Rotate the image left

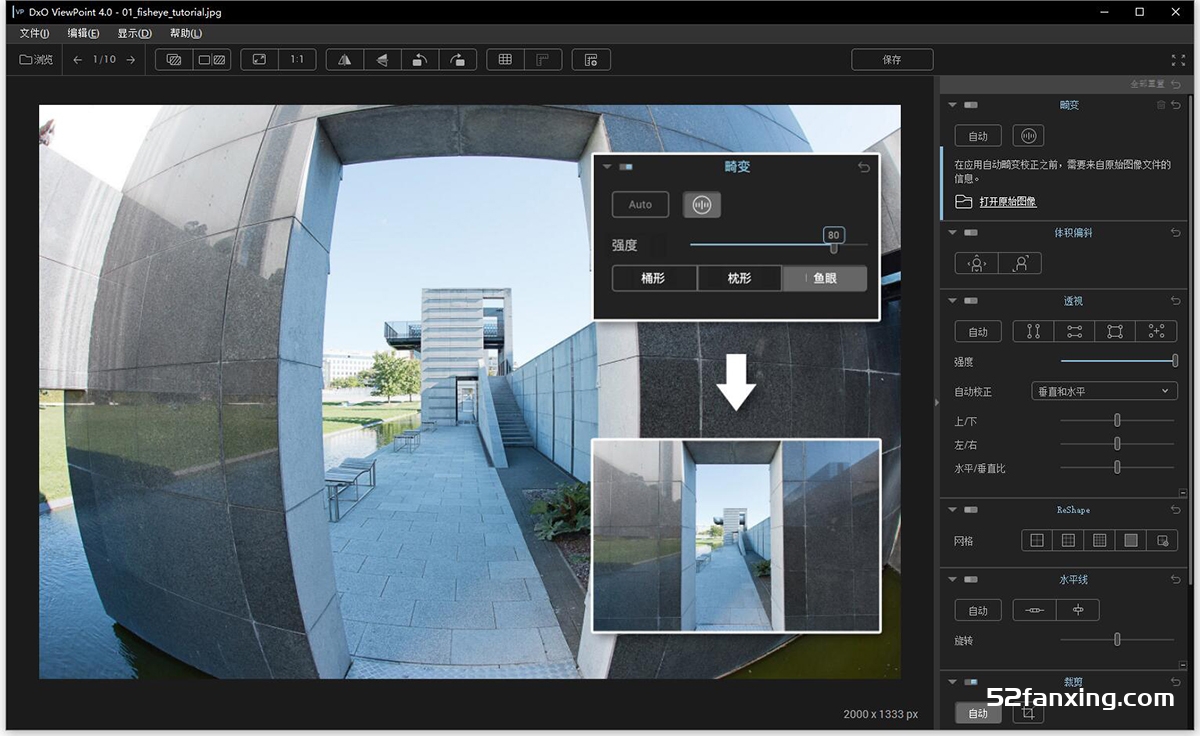[420, 60]
